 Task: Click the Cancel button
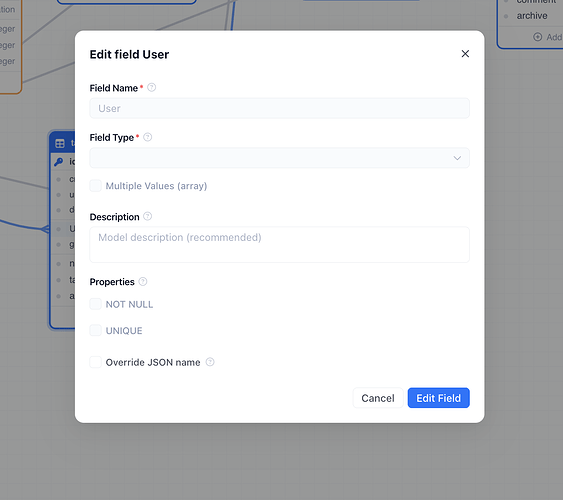click(x=378, y=398)
